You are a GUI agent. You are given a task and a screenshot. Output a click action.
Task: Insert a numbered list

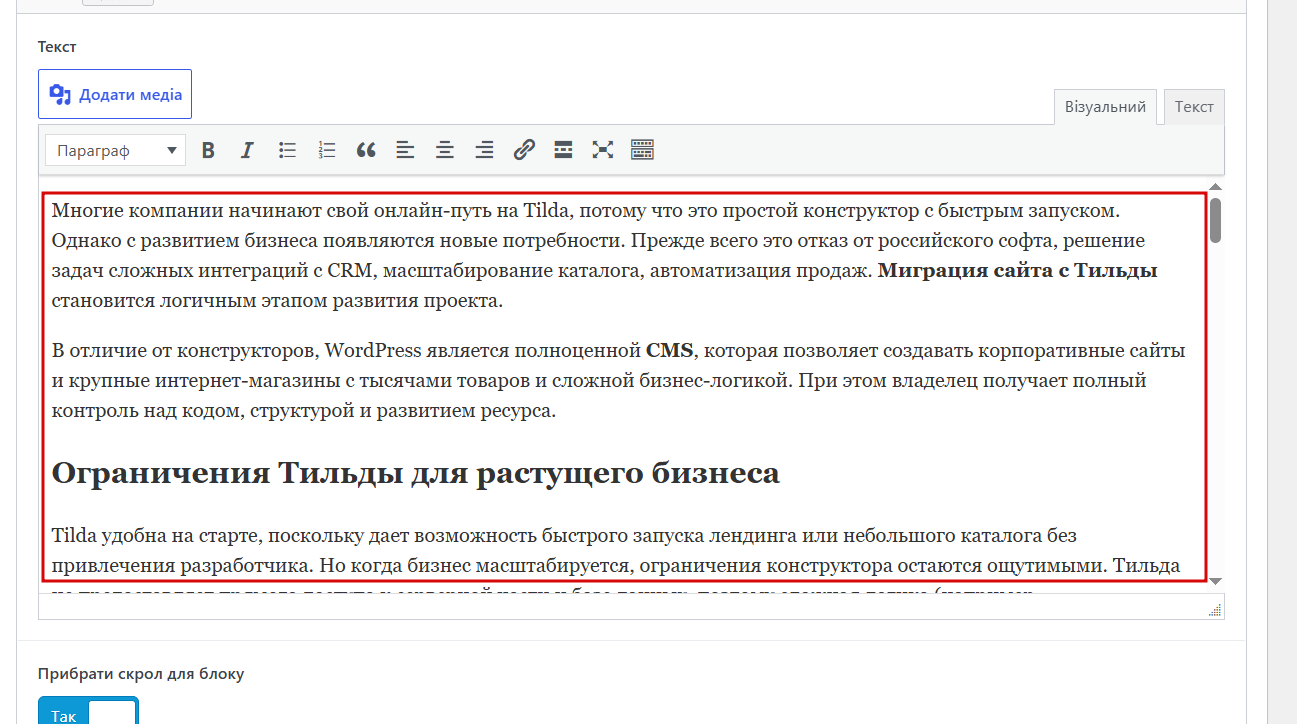[x=326, y=150]
